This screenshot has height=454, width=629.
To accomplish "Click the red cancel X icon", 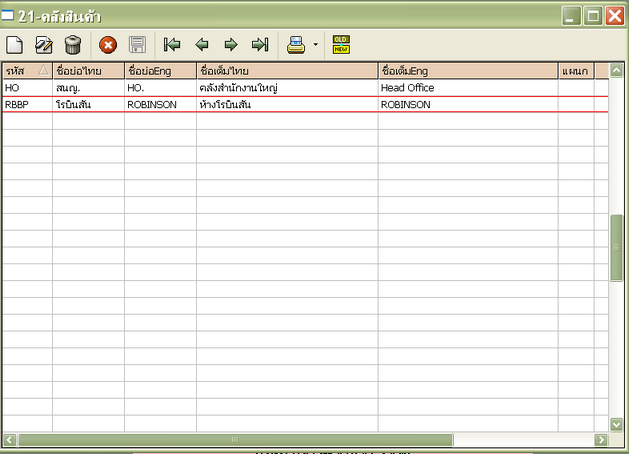I will 108,45.
